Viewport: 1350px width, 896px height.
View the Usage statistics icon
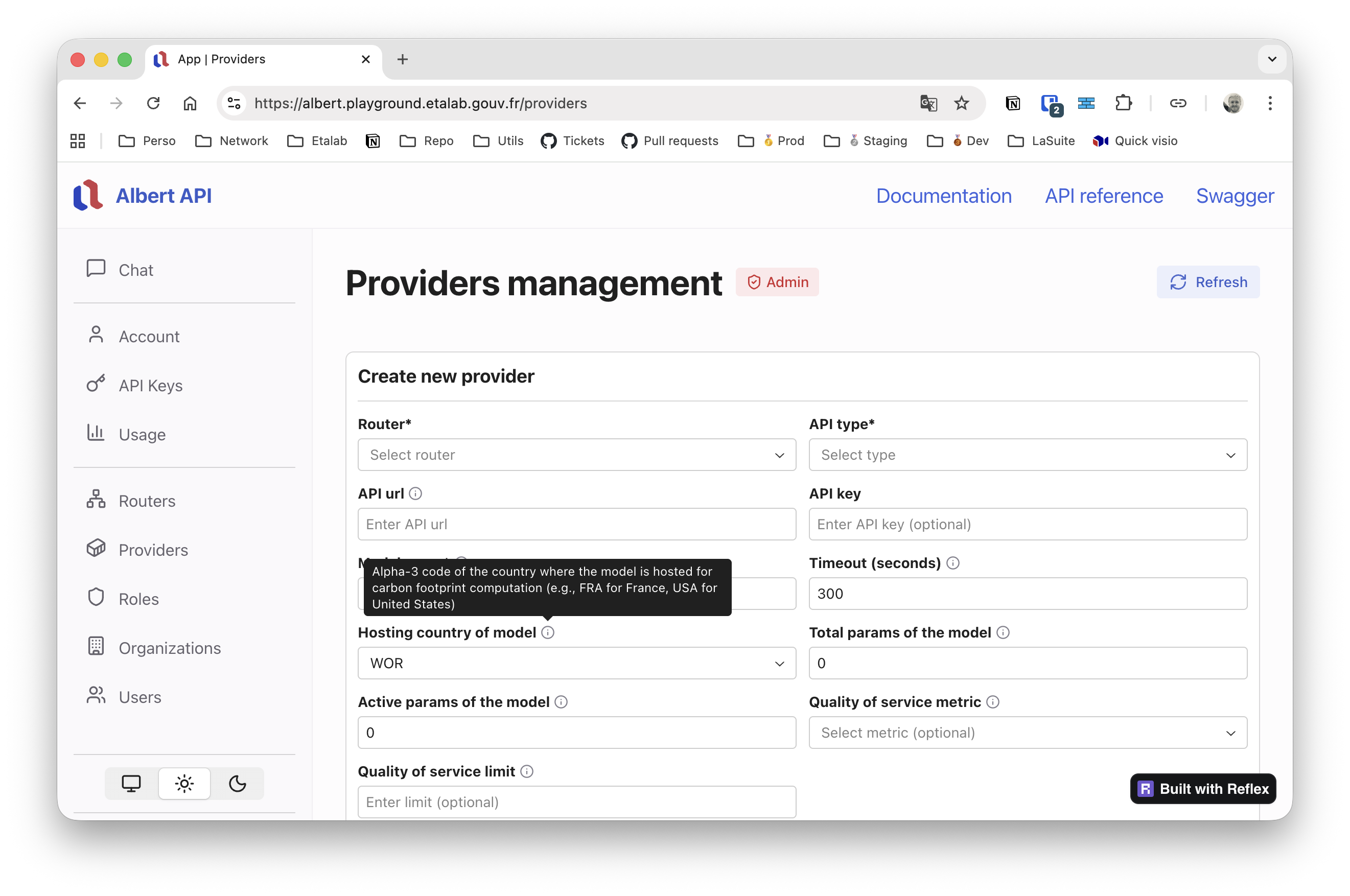pos(96,433)
